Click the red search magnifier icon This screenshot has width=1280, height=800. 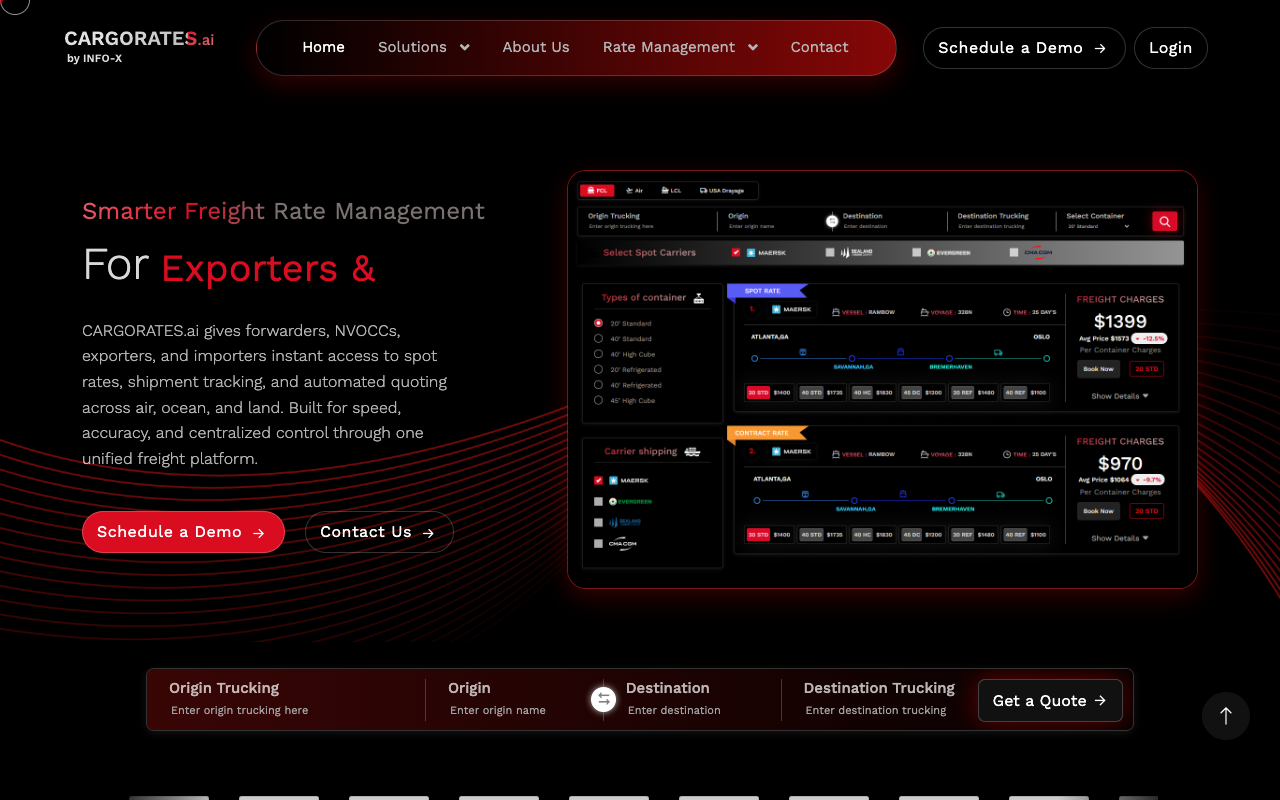[x=1164, y=221]
